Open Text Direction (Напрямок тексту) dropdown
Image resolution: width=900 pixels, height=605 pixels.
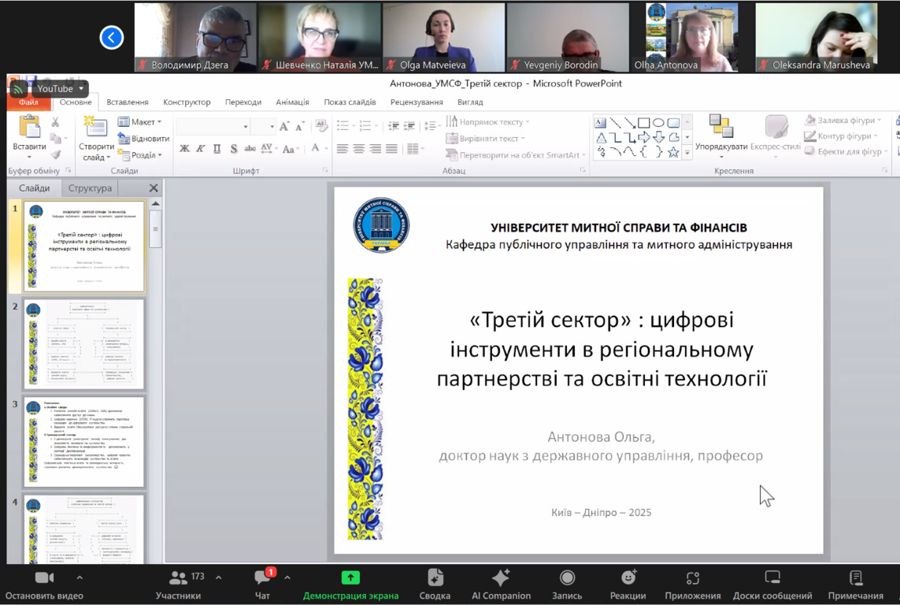(x=488, y=122)
